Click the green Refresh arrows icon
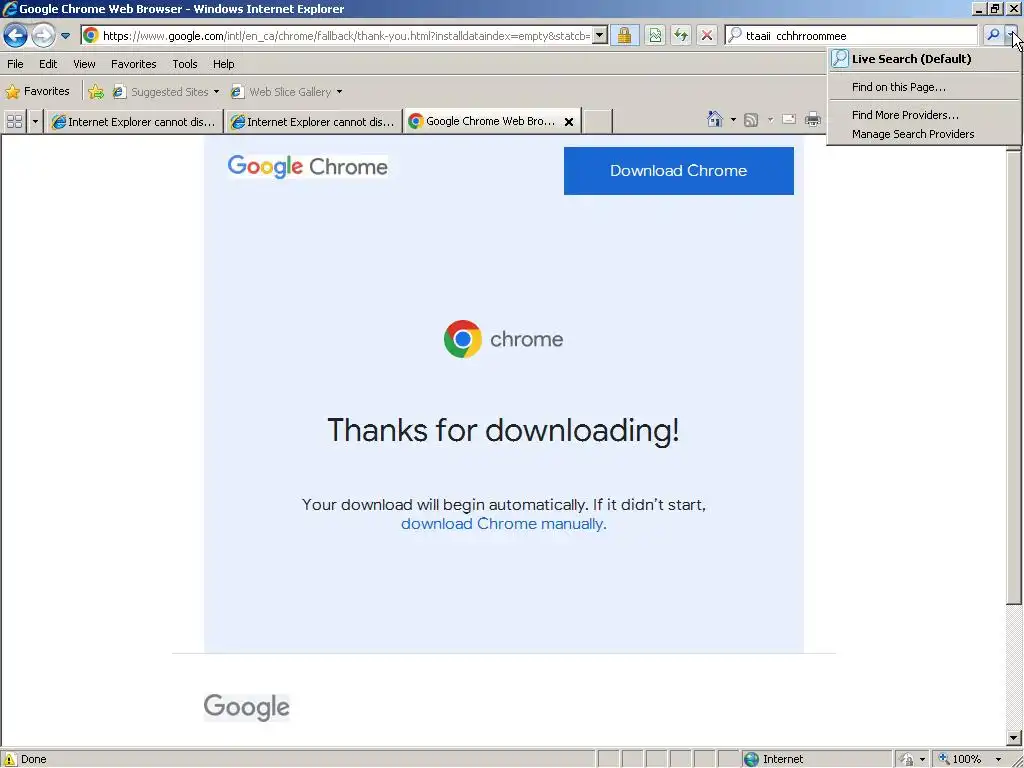The width and height of the screenshot is (1024, 768). 680,35
